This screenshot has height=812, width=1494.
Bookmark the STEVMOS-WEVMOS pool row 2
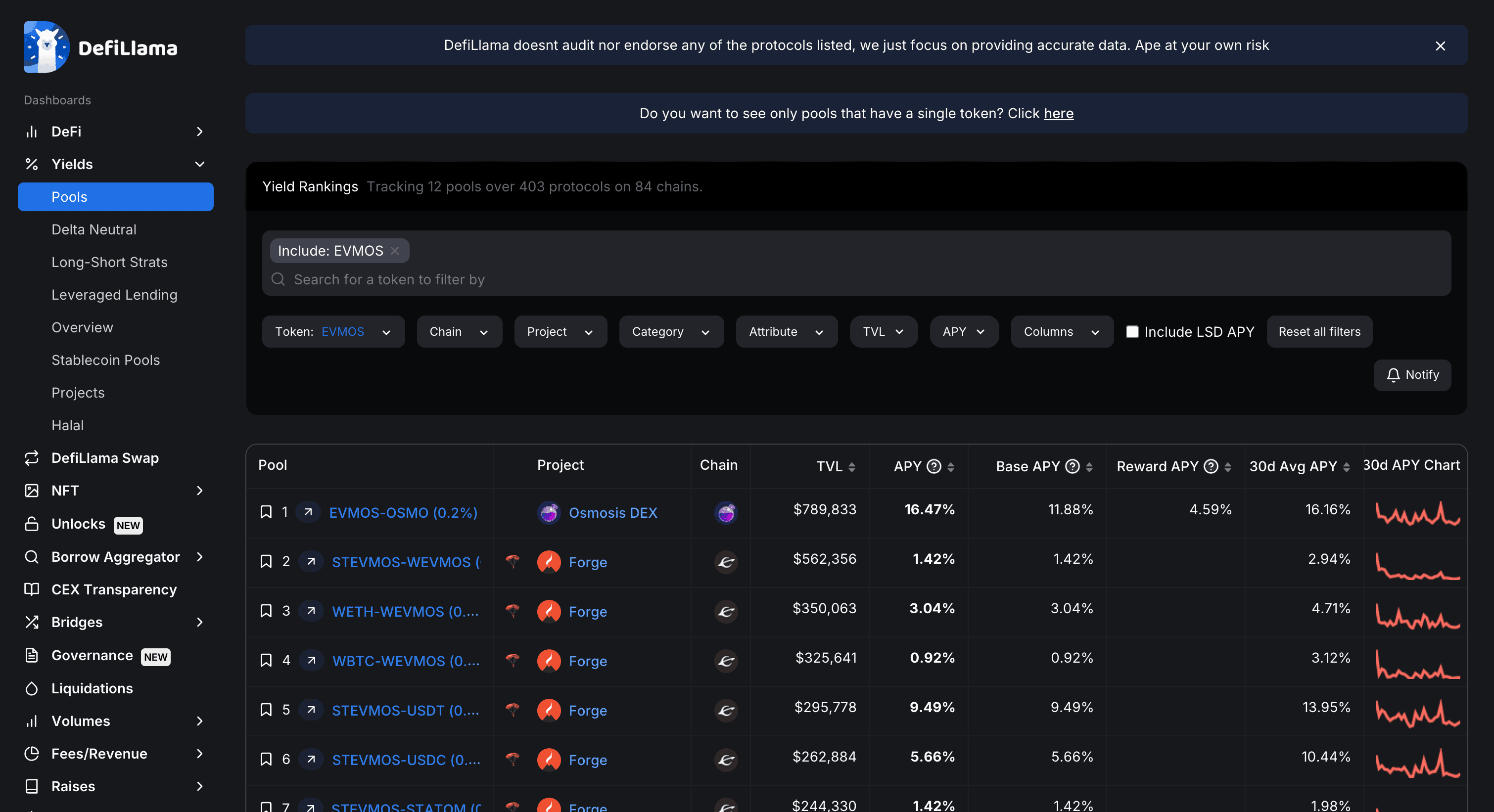[x=266, y=561]
